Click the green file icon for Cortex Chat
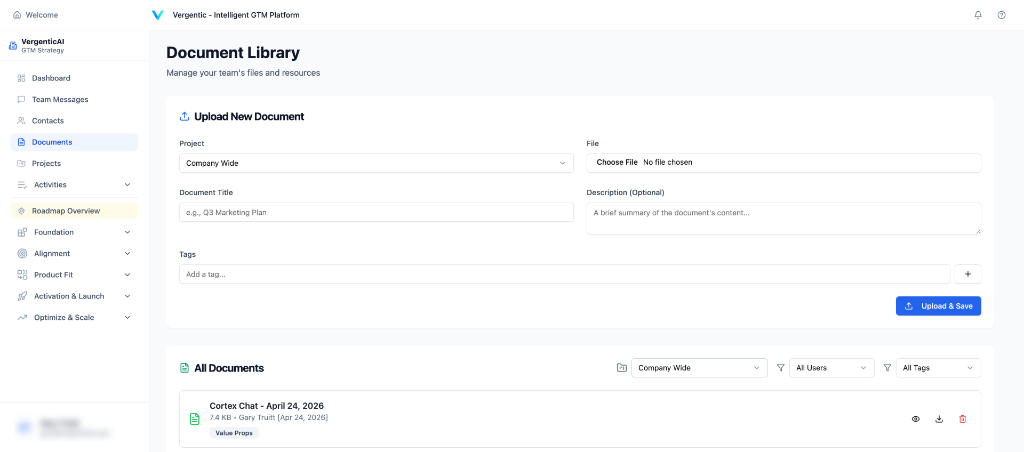The image size is (1024, 452). [195, 419]
